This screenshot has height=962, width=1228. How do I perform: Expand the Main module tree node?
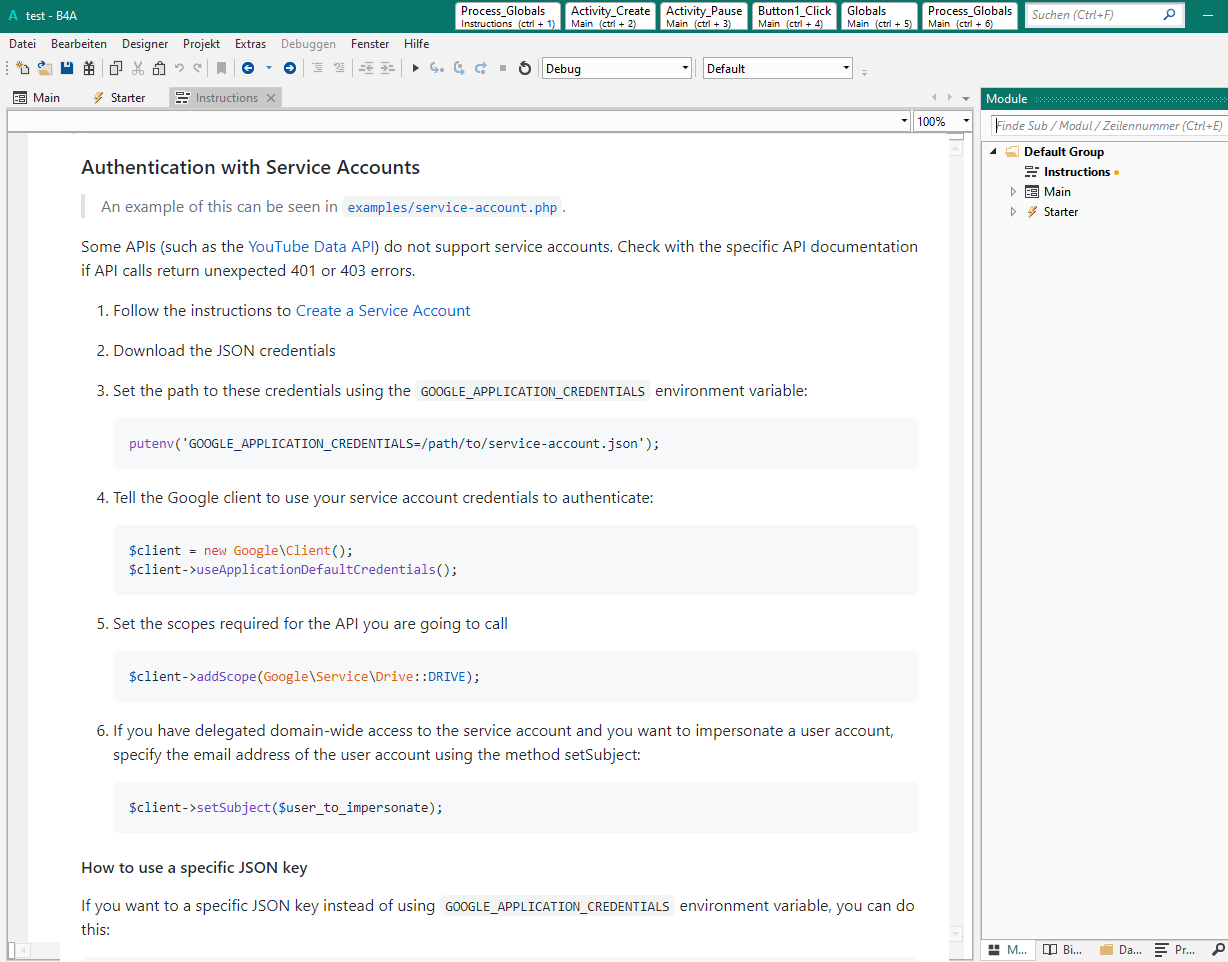pyautogui.click(x=1013, y=192)
